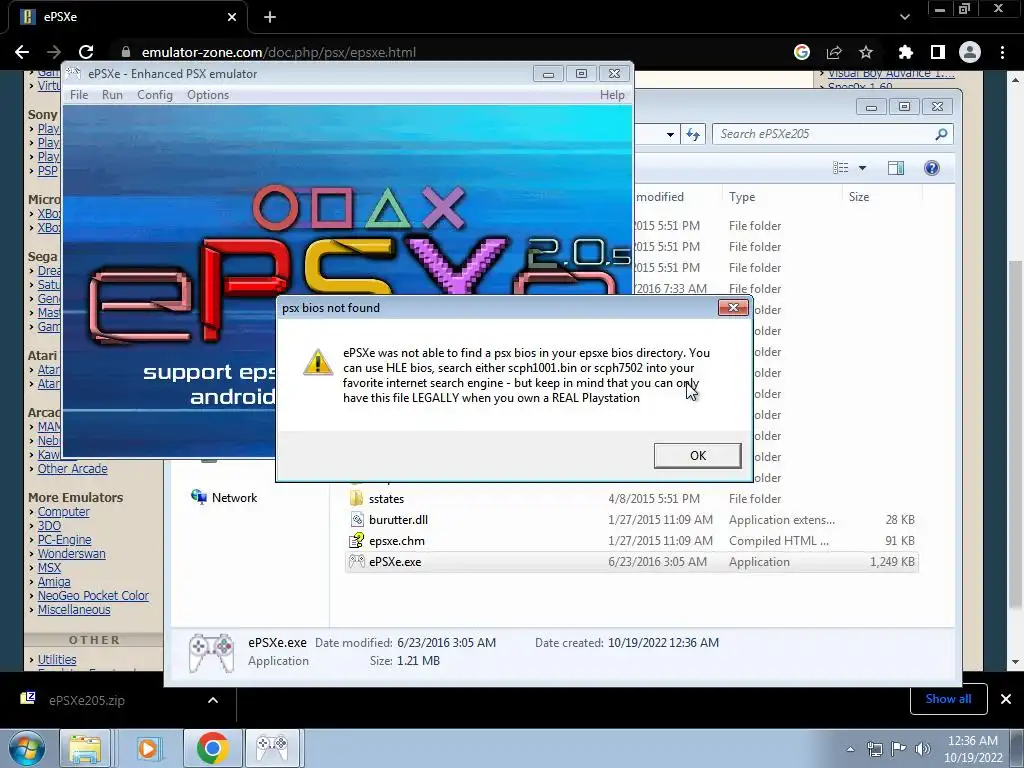Expand the ePSXe205.zip download options chevron

click(213, 700)
